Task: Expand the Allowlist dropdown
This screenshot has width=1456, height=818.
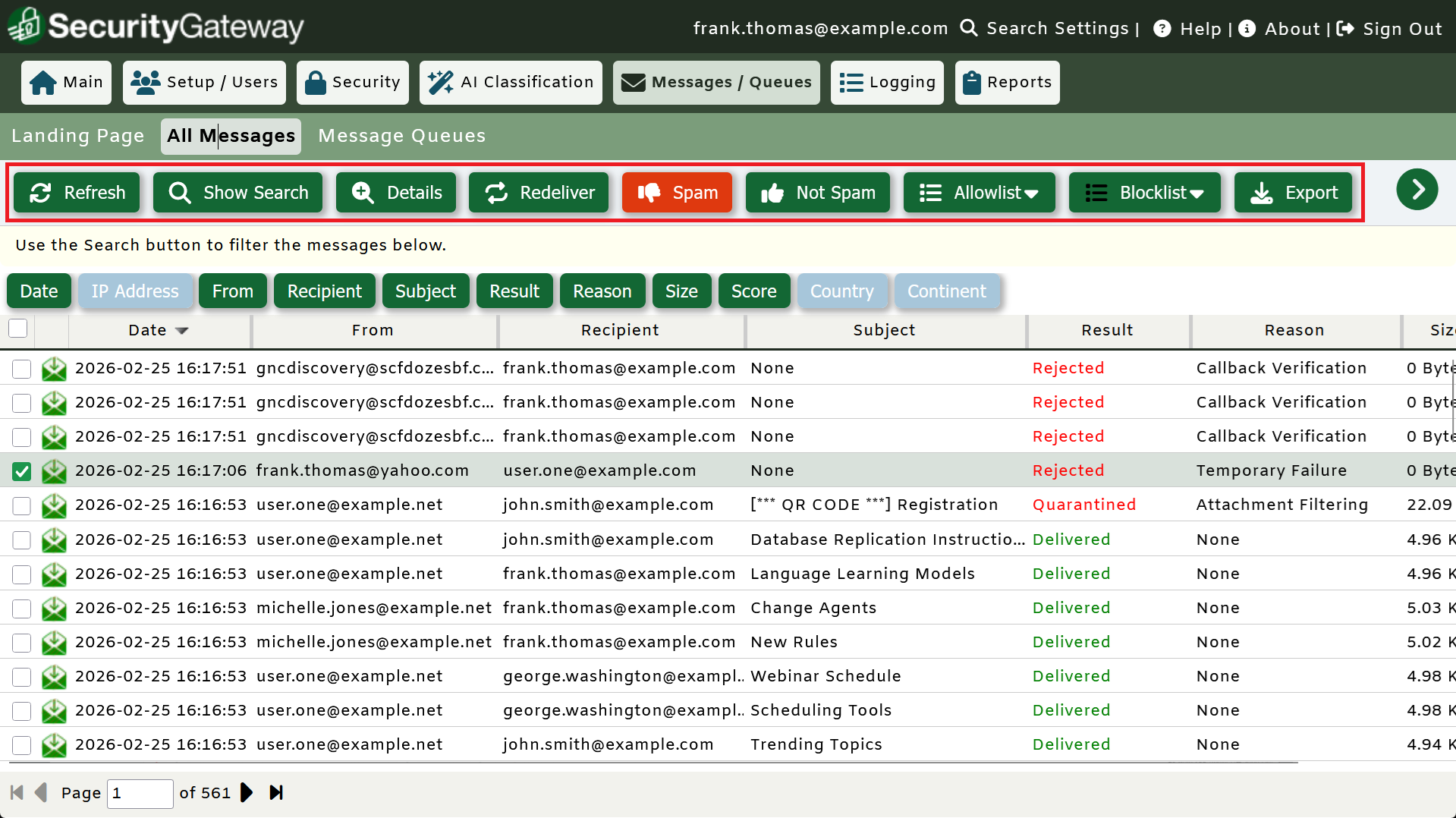Action: point(979,193)
